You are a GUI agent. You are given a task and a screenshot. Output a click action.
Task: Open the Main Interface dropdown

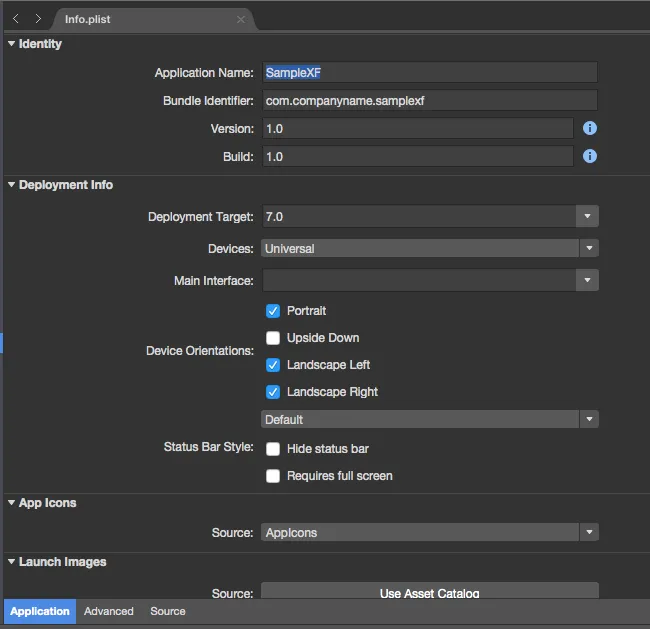(588, 280)
